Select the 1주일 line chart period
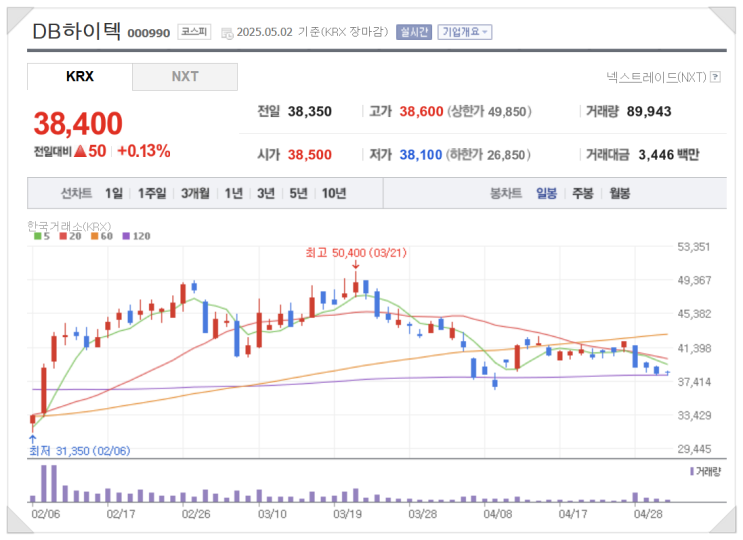The height and width of the screenshot is (540, 743). [152, 193]
